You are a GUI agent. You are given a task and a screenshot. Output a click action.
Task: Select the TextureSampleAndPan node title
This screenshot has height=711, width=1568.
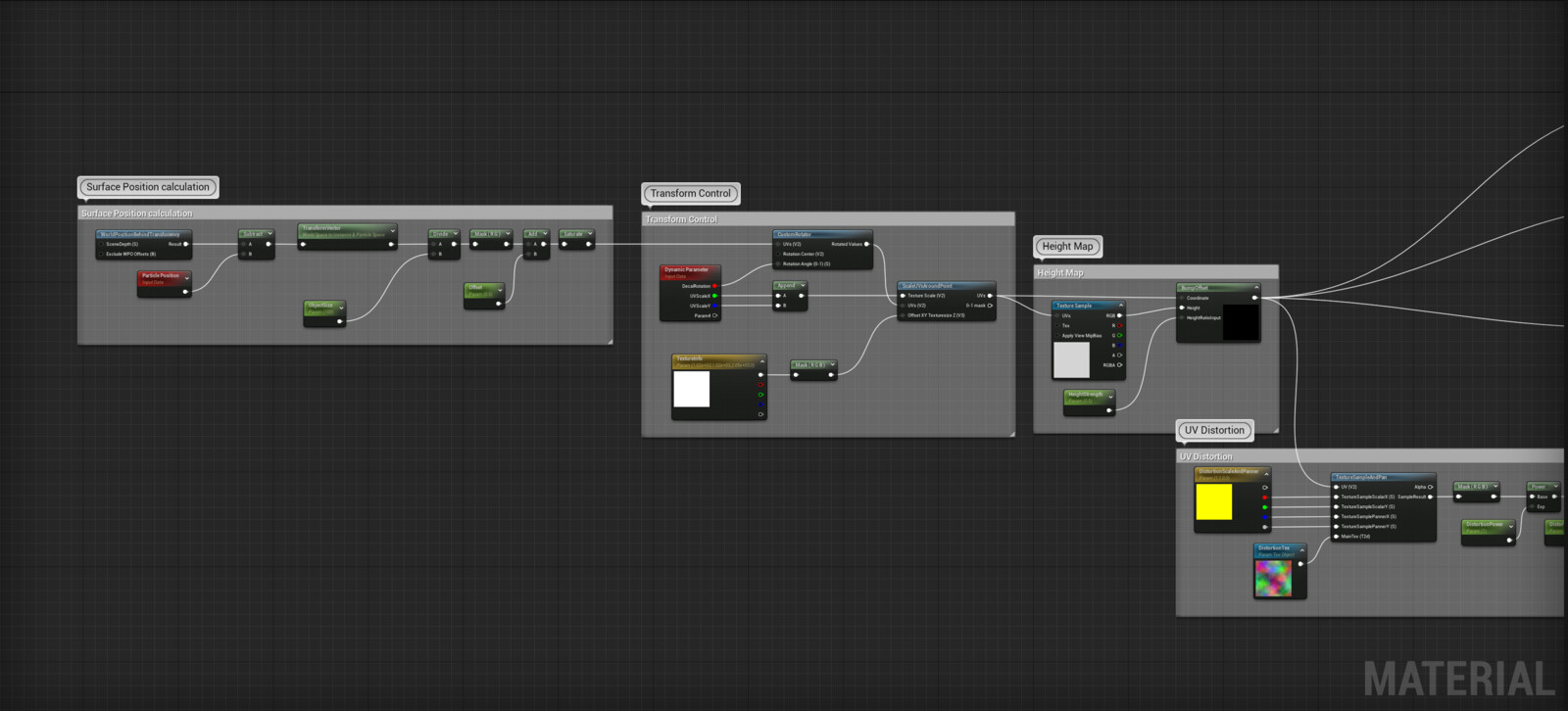(1362, 477)
